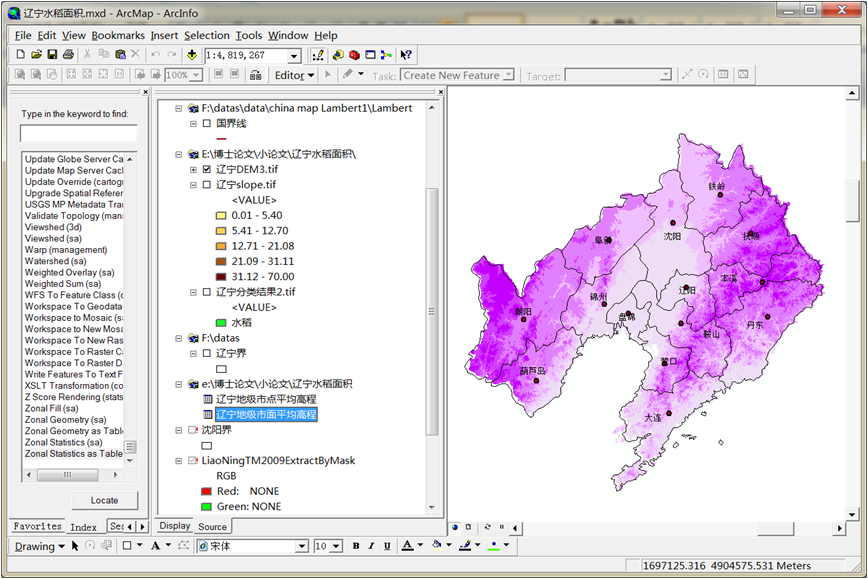Open the Editor menu button

[294, 75]
